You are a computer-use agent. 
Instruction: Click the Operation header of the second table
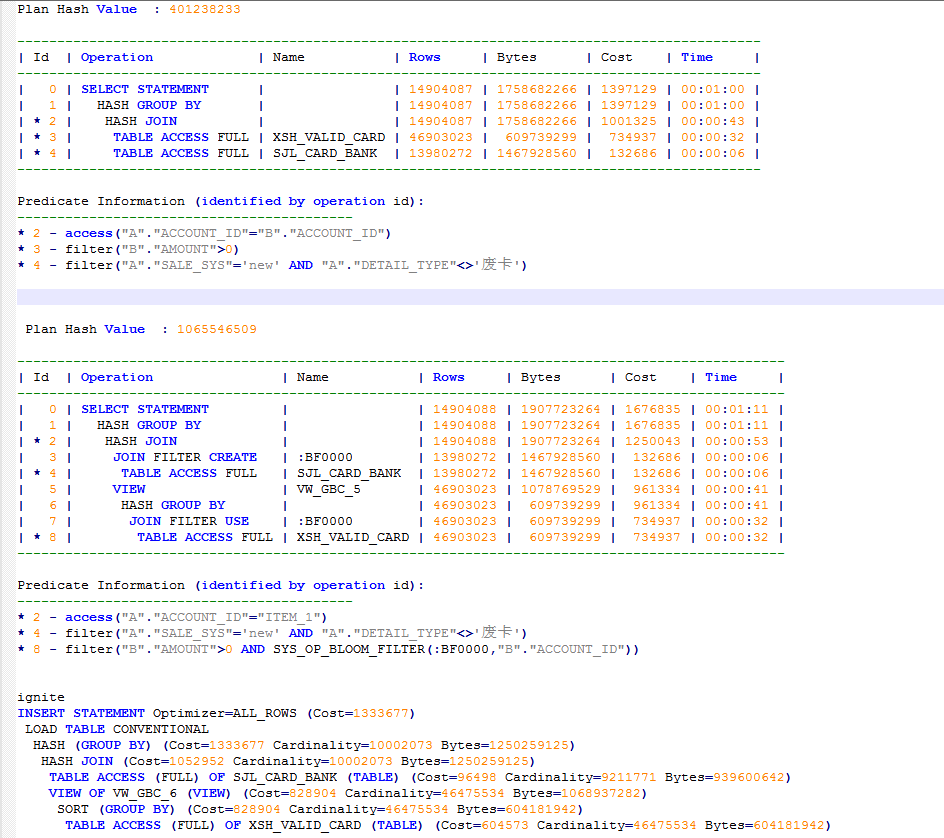[x=117, y=377]
